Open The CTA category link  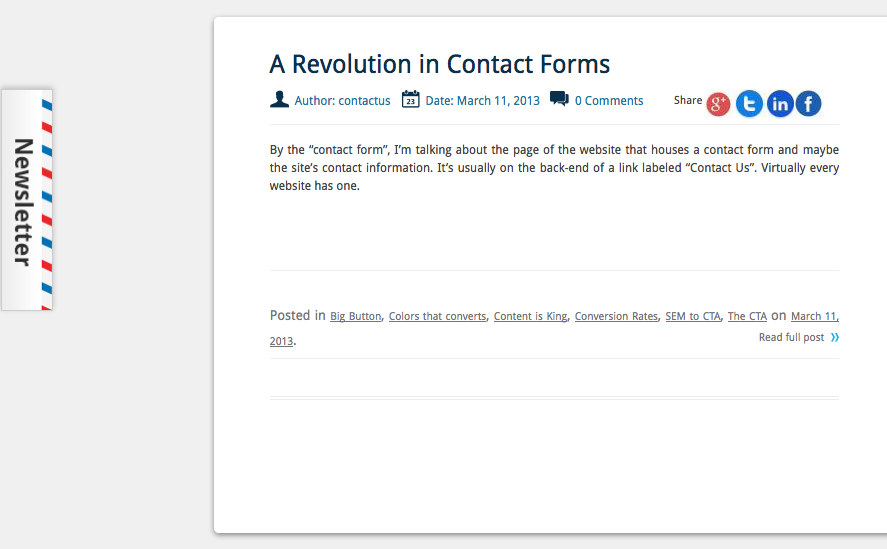pos(747,316)
